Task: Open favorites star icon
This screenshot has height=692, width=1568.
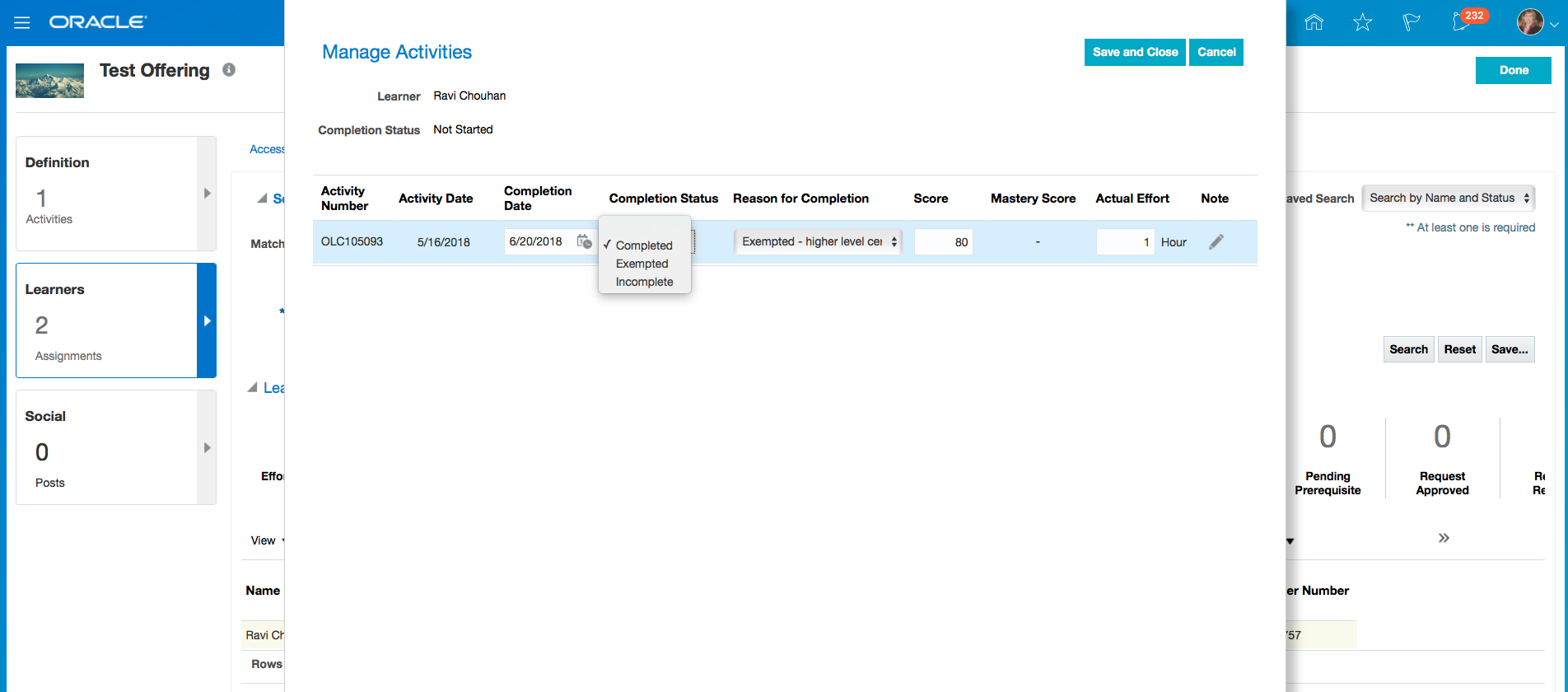Action: 1363,22
